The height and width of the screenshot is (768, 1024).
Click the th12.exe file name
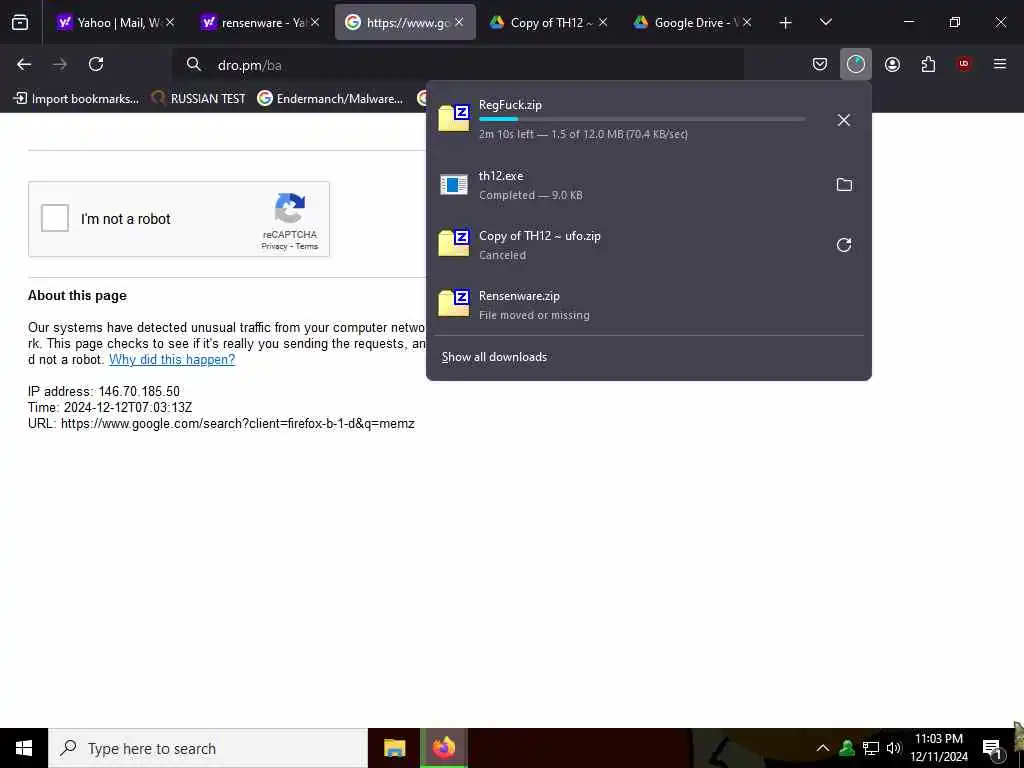501,176
